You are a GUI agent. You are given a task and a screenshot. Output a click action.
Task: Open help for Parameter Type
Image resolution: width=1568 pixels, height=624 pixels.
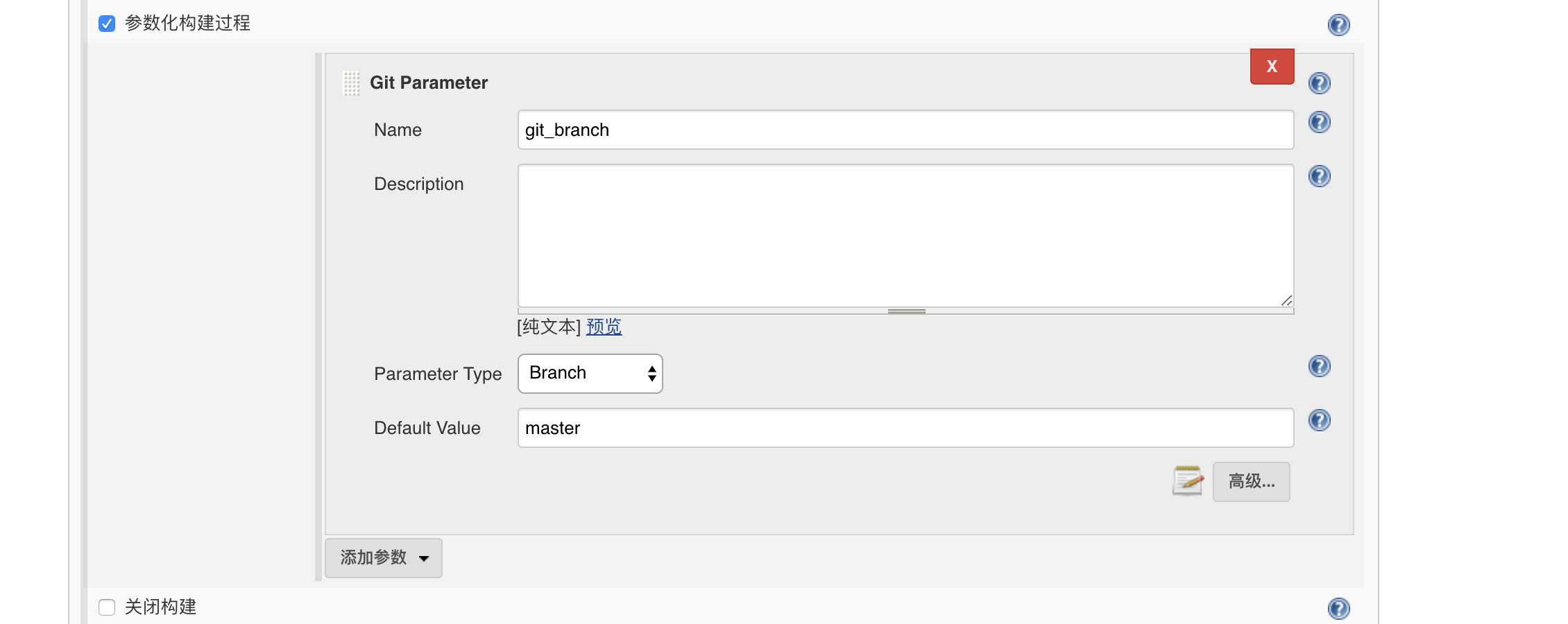(1320, 366)
